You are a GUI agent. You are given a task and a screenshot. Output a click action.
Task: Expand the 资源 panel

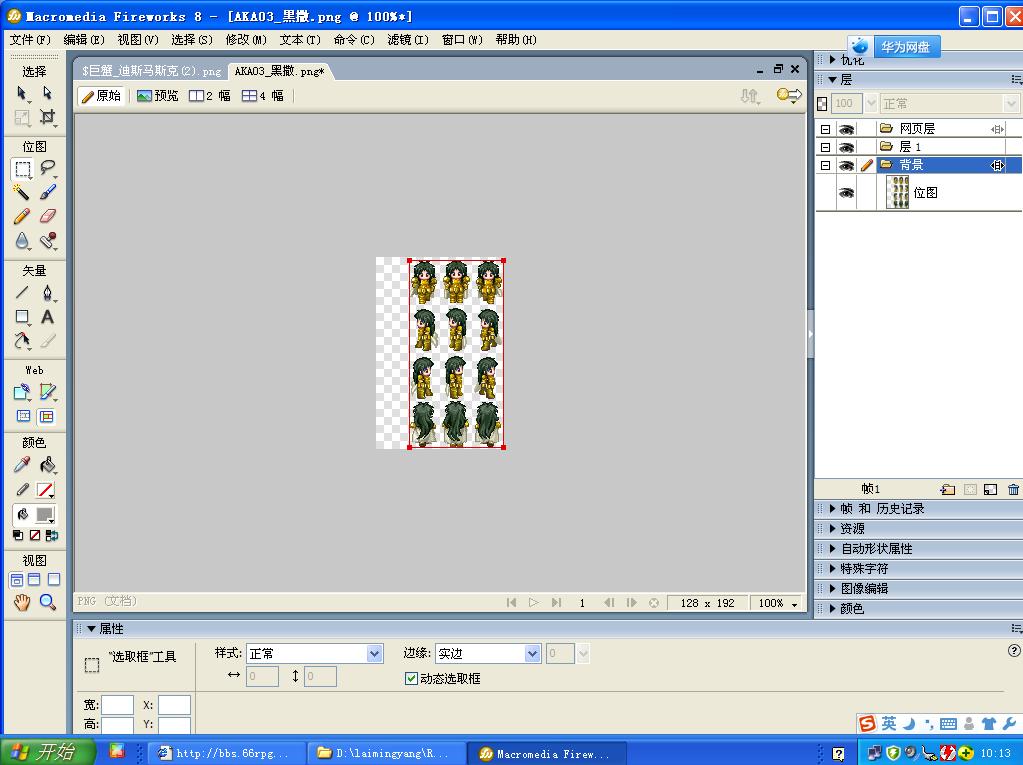point(832,529)
